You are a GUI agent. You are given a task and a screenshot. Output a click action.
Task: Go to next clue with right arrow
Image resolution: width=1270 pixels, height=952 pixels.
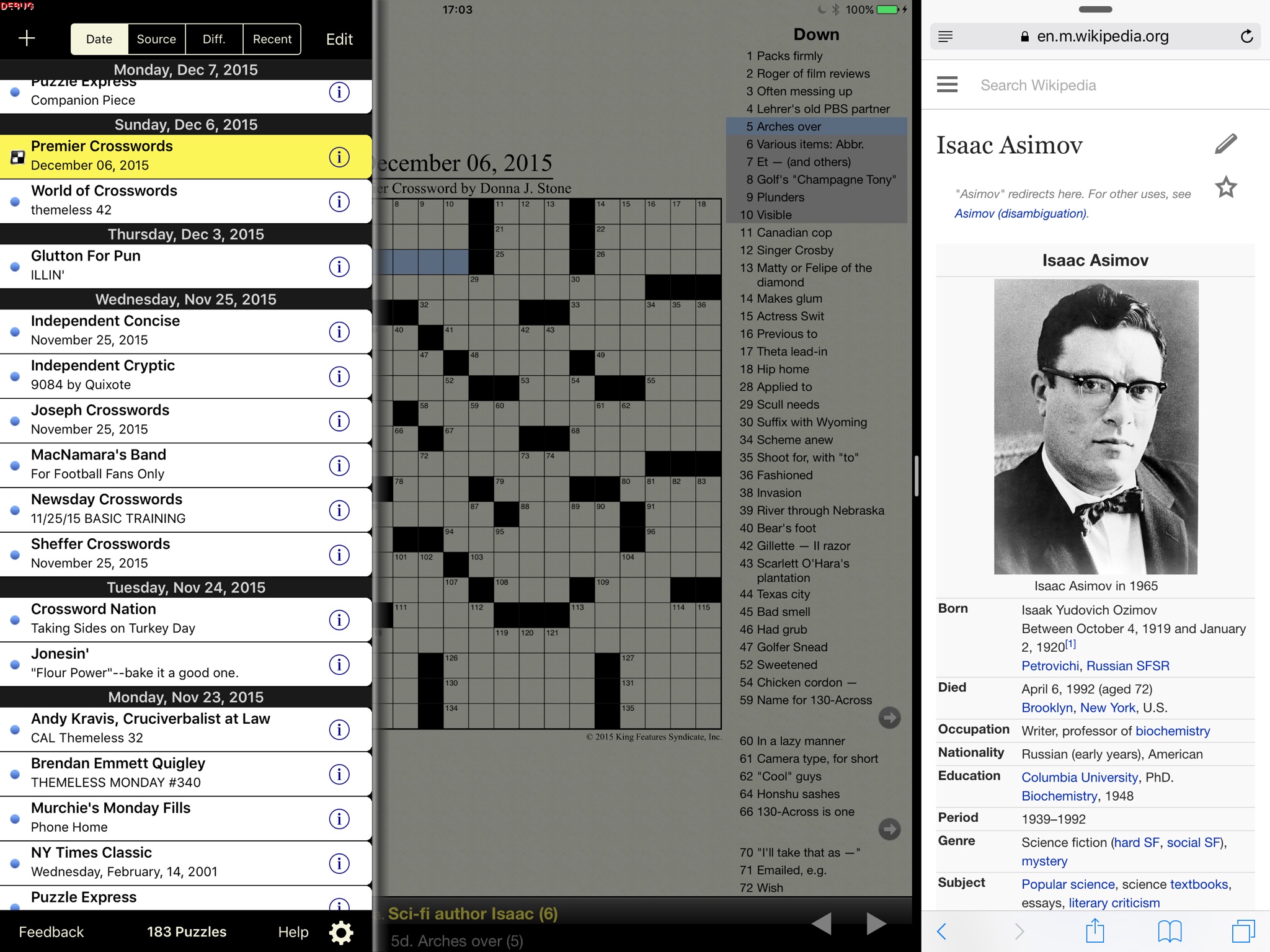pos(876,923)
